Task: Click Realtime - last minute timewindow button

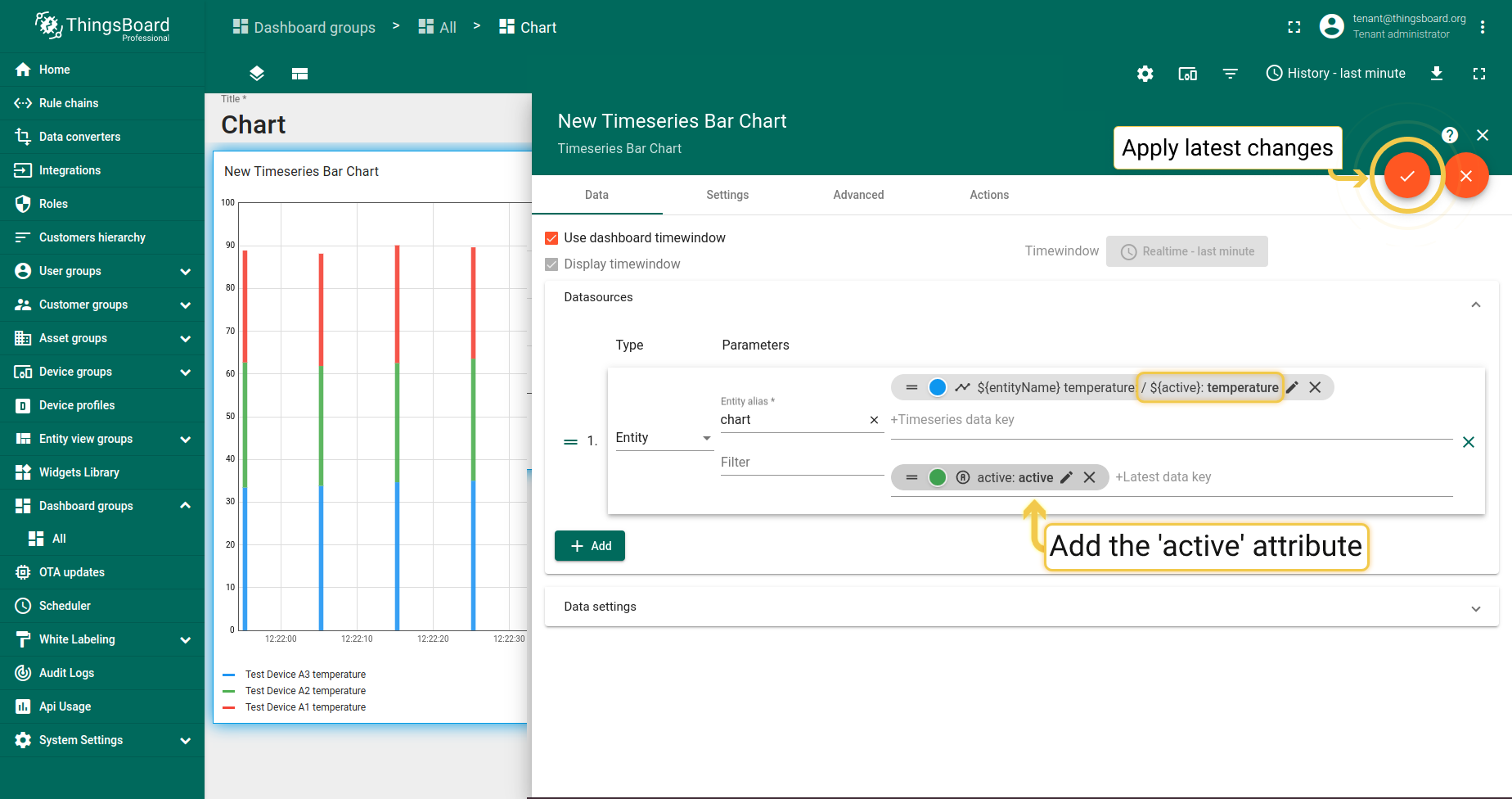Action: coord(1187,251)
